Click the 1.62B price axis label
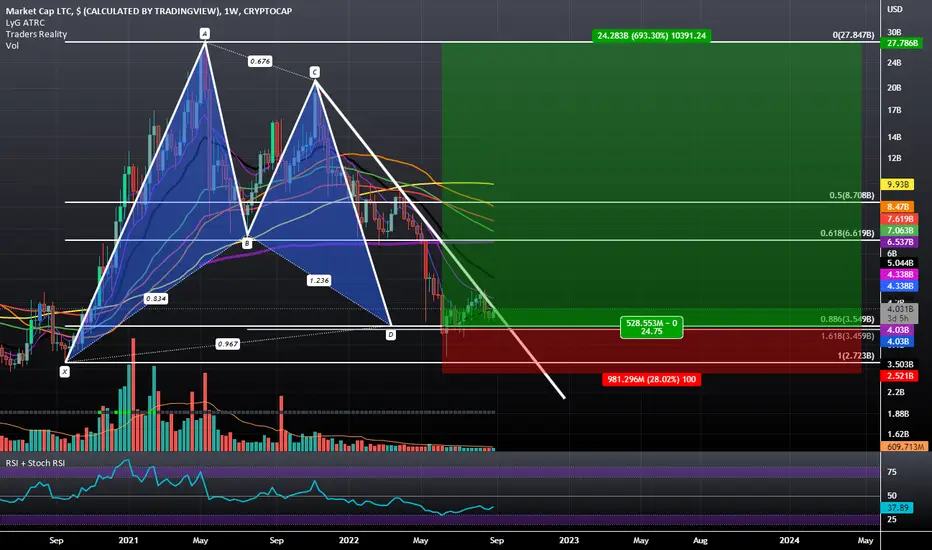The image size is (932, 550). (898, 434)
